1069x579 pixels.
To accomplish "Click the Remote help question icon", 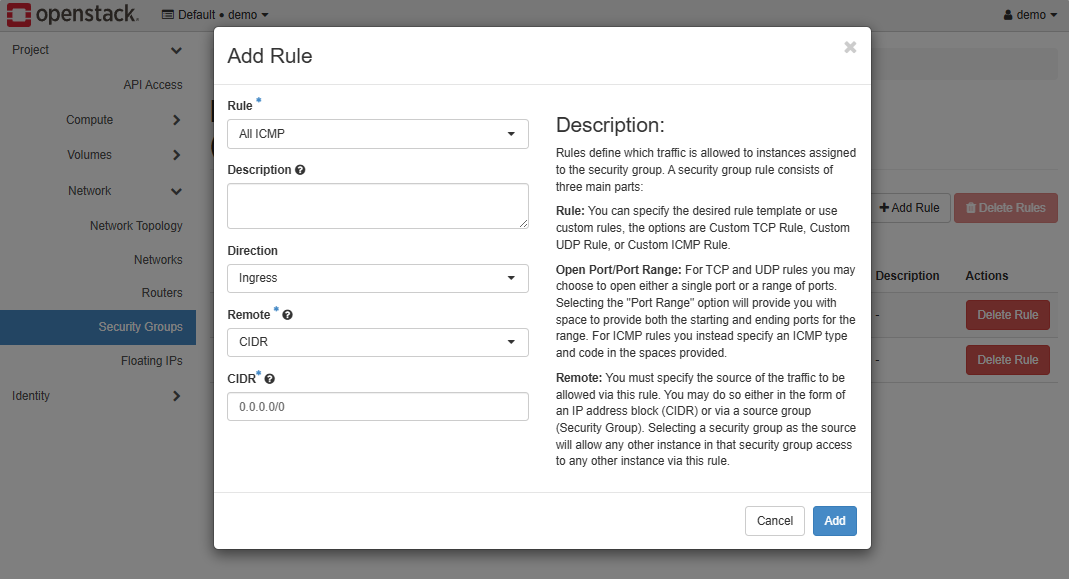I will (288, 315).
